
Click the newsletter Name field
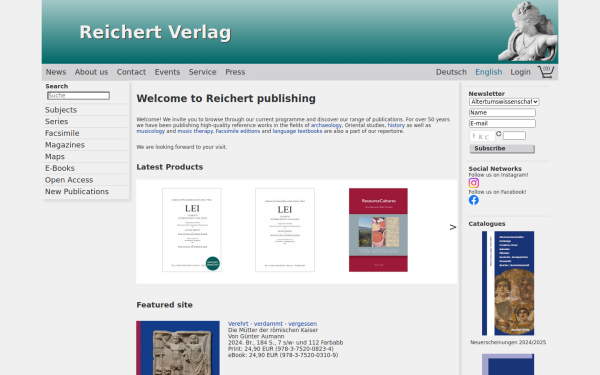click(x=502, y=112)
